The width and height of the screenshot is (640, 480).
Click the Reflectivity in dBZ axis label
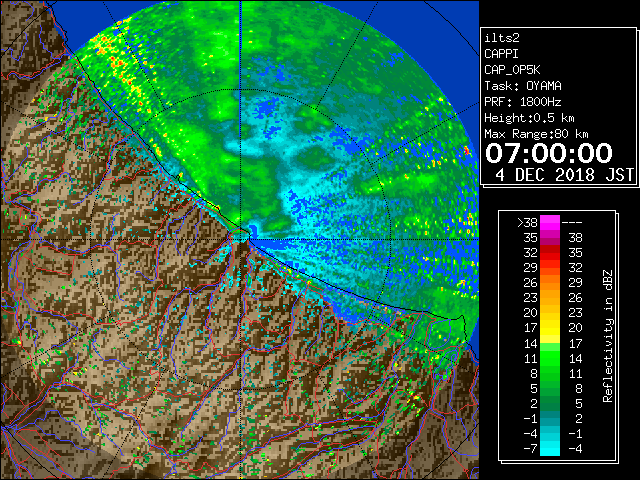(x=608, y=336)
